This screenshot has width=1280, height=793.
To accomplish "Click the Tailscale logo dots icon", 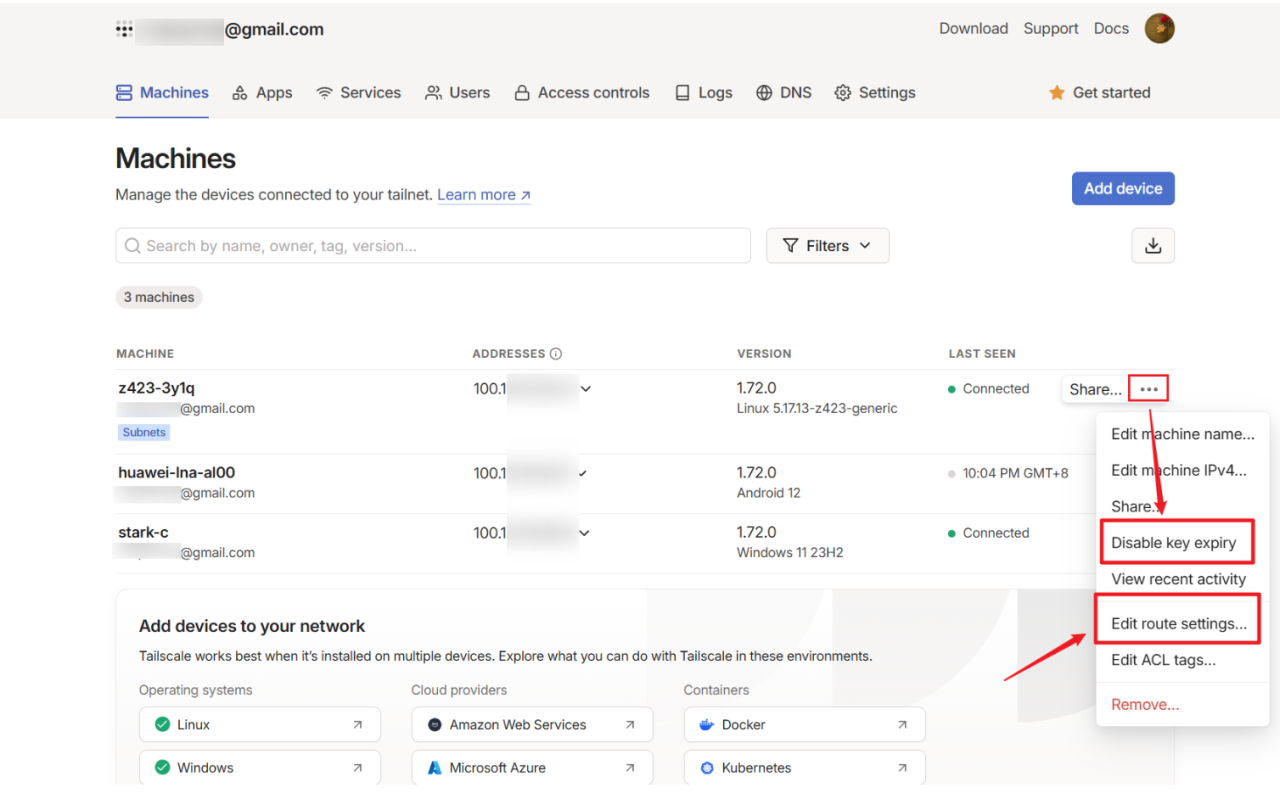I will pyautogui.click(x=124, y=30).
